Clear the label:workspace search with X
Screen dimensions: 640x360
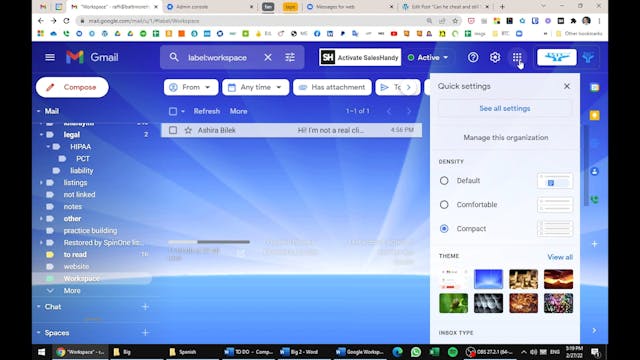click(268, 58)
